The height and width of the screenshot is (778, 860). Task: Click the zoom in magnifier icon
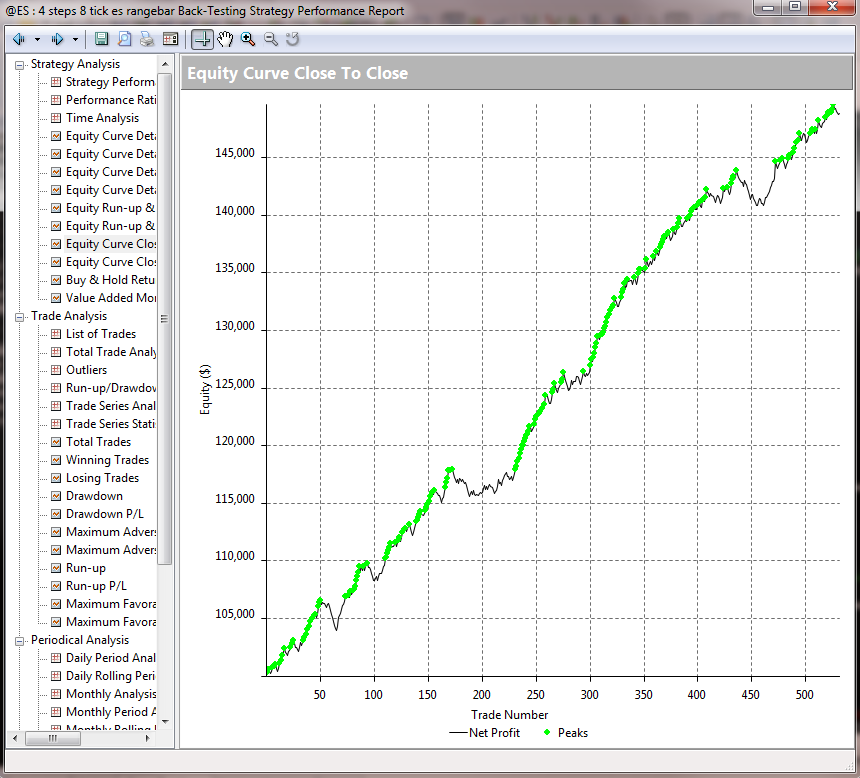[248, 39]
